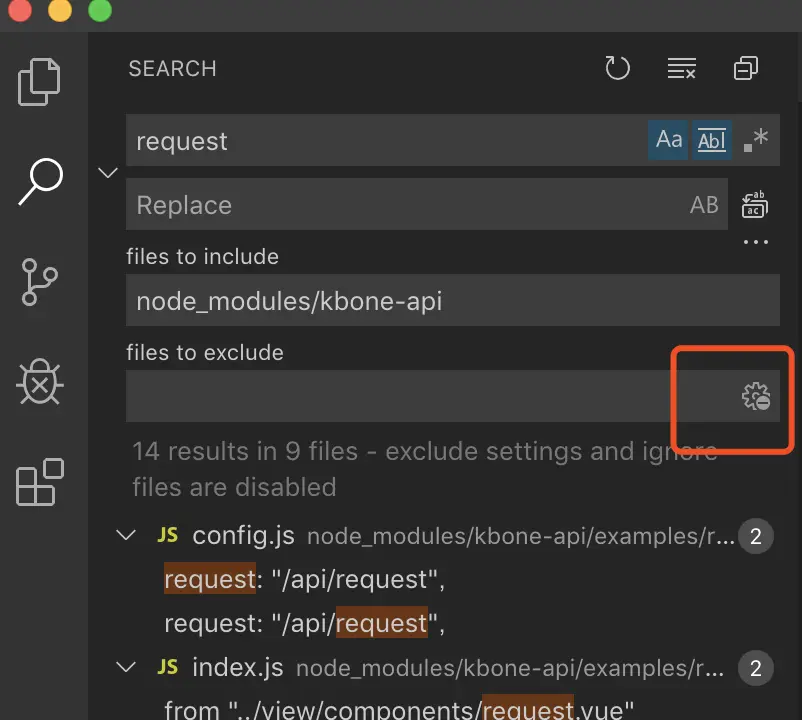Clear the search results
The height and width of the screenshot is (720, 802).
(x=681, y=68)
